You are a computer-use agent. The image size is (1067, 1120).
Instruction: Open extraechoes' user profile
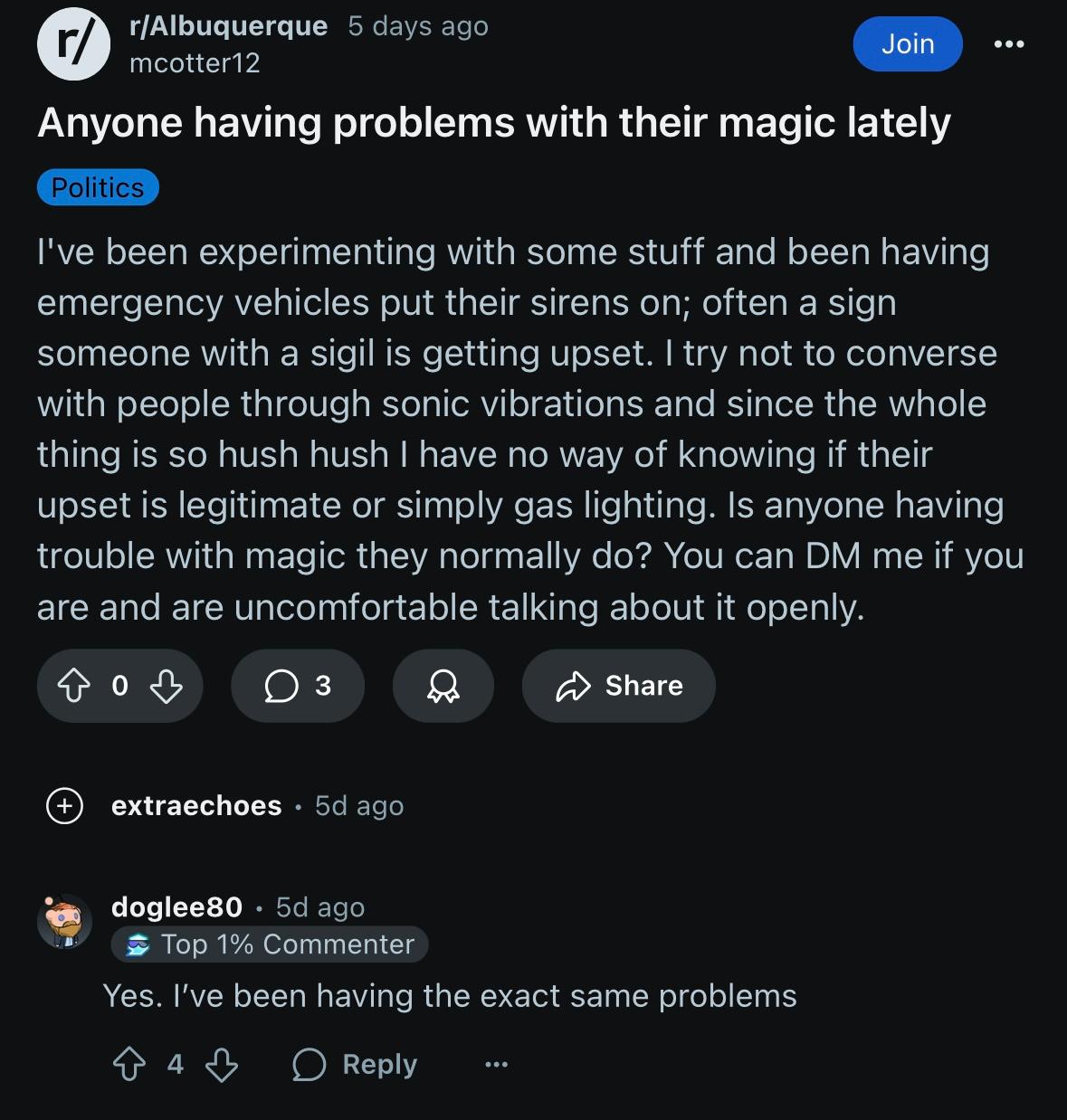[x=196, y=805]
